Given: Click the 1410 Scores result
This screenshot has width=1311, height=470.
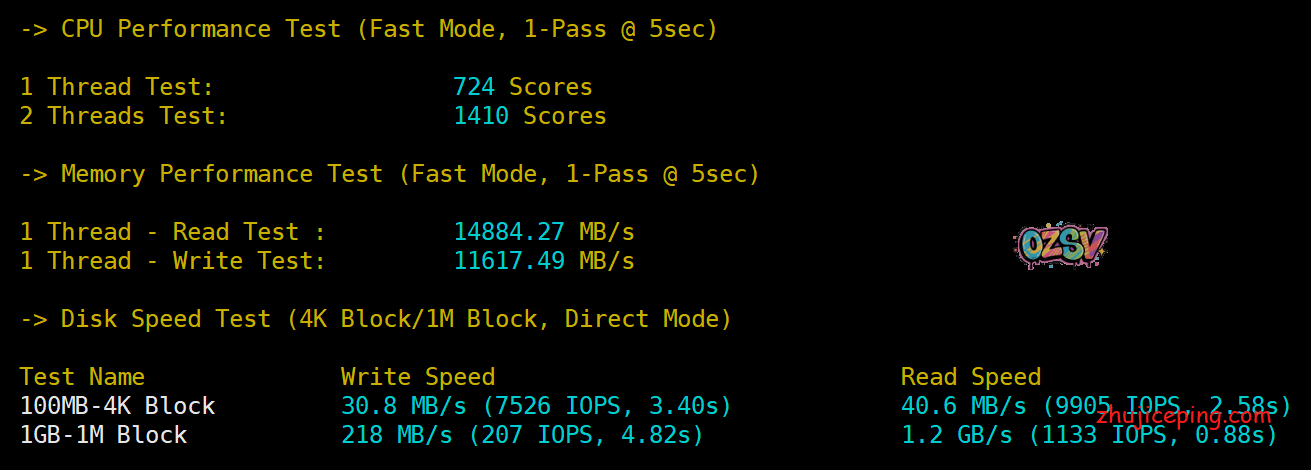Looking at the screenshot, I should click(x=529, y=116).
